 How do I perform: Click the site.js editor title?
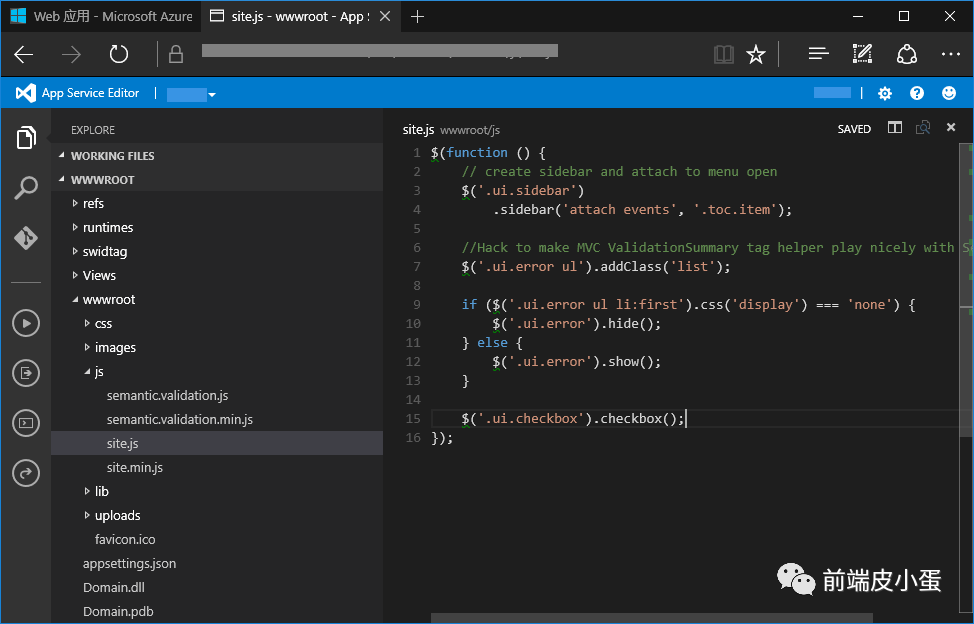[418, 129]
